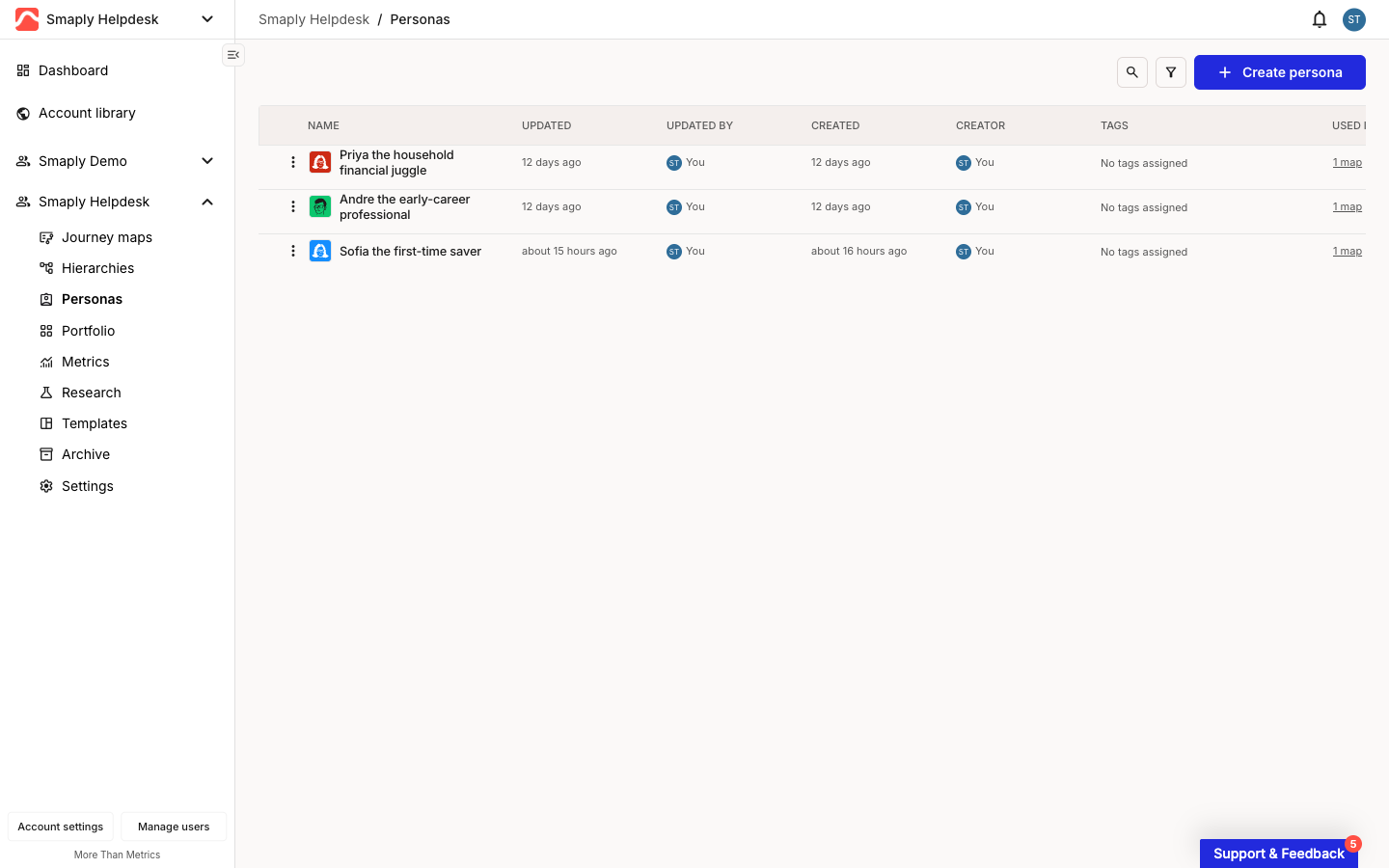
Task: Open Archive in the sidebar
Action: tap(86, 454)
